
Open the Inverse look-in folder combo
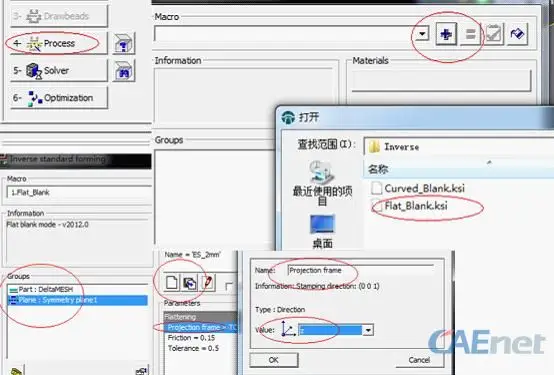[459, 146]
